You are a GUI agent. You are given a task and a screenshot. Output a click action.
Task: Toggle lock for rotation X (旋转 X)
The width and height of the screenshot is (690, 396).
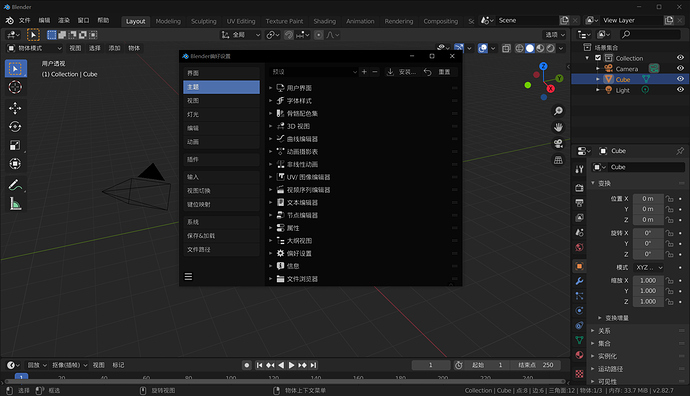[x=670, y=233]
